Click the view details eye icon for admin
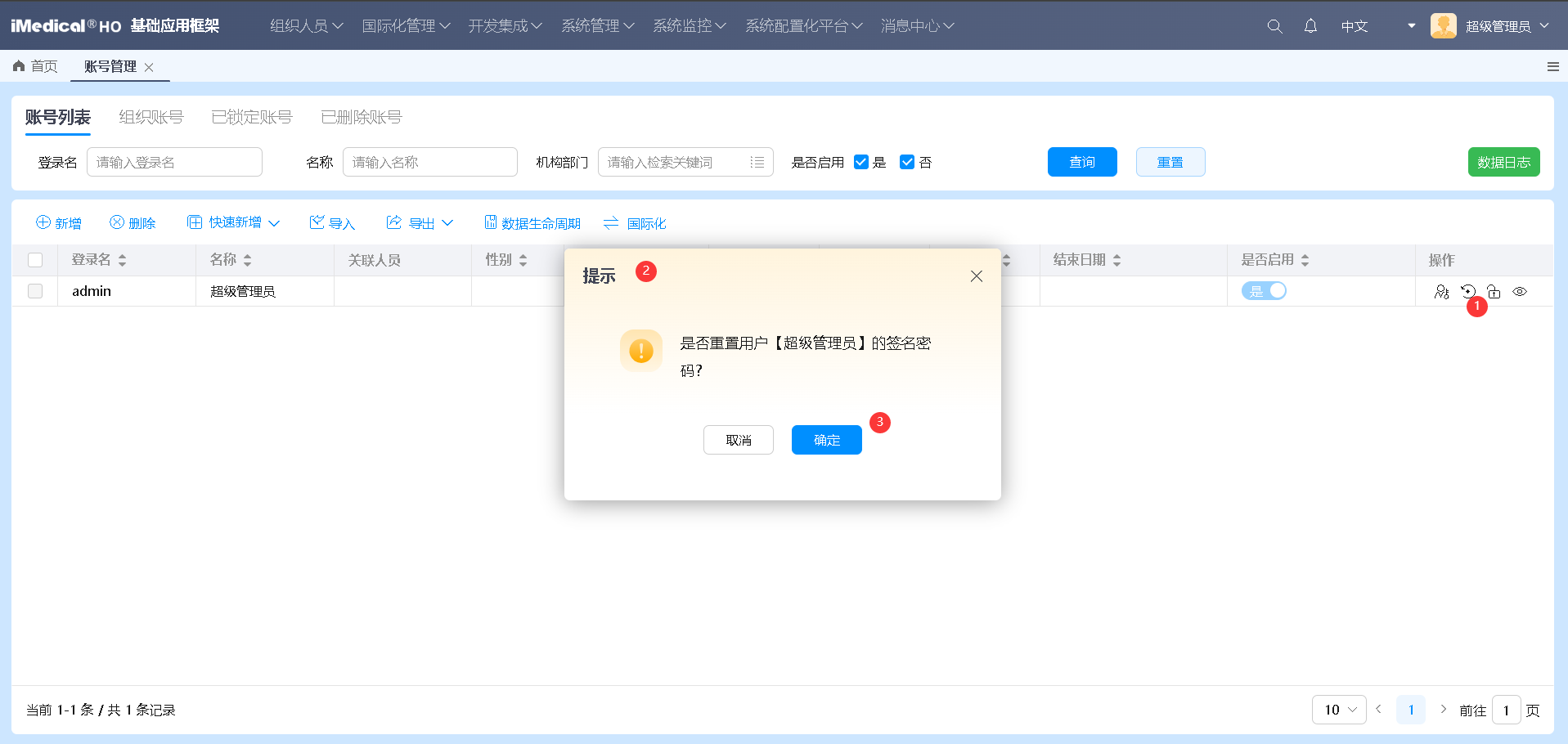Screen dimensions: 1568x744 pos(1520,291)
